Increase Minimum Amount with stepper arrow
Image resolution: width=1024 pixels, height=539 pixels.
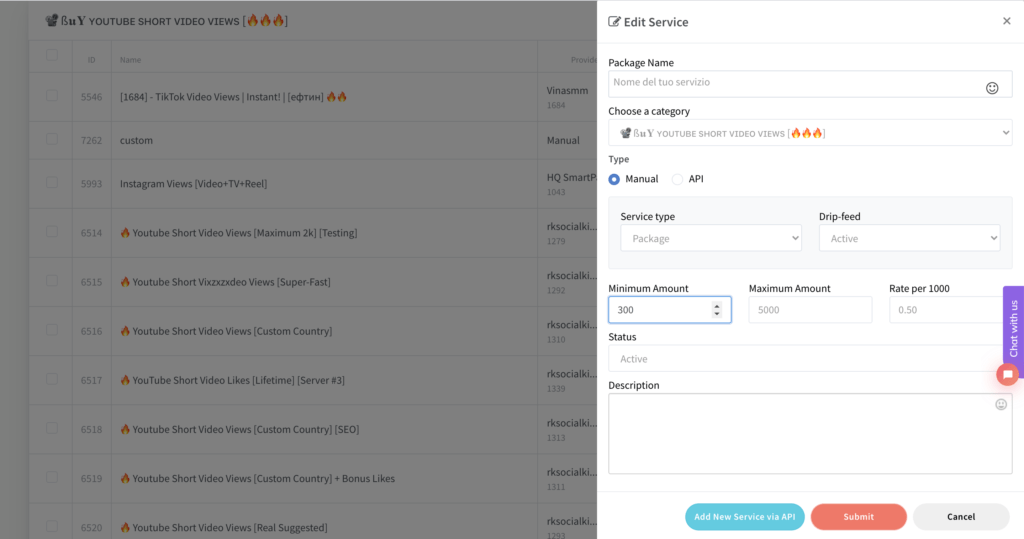click(717, 306)
